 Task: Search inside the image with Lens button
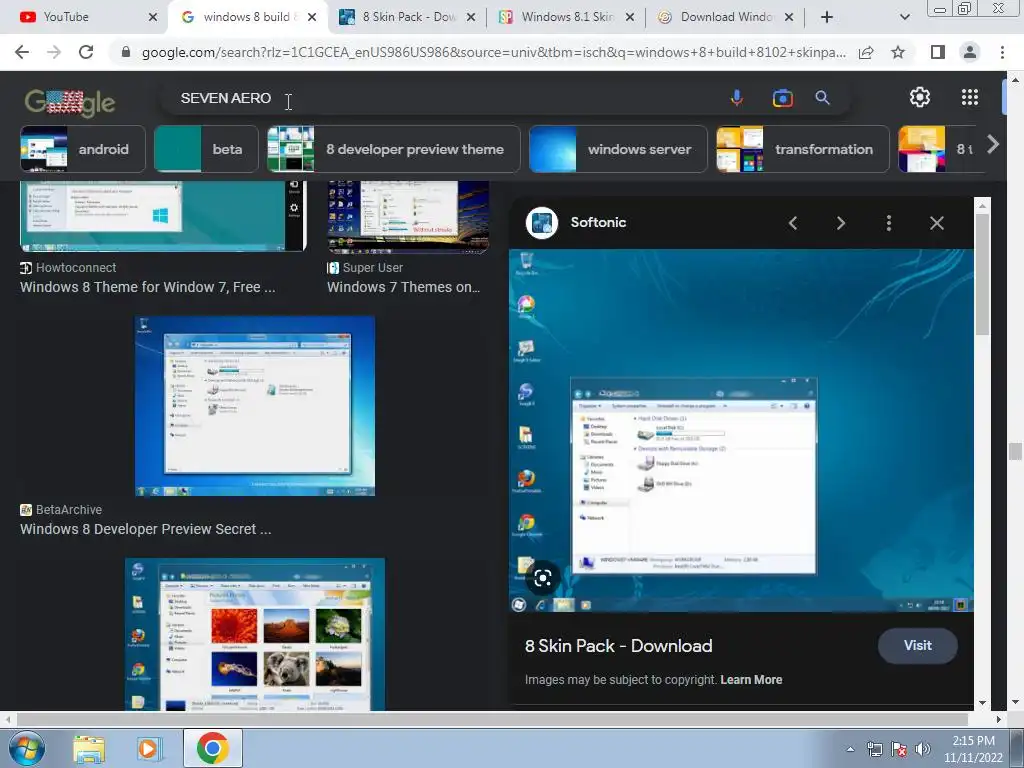[x=543, y=578]
